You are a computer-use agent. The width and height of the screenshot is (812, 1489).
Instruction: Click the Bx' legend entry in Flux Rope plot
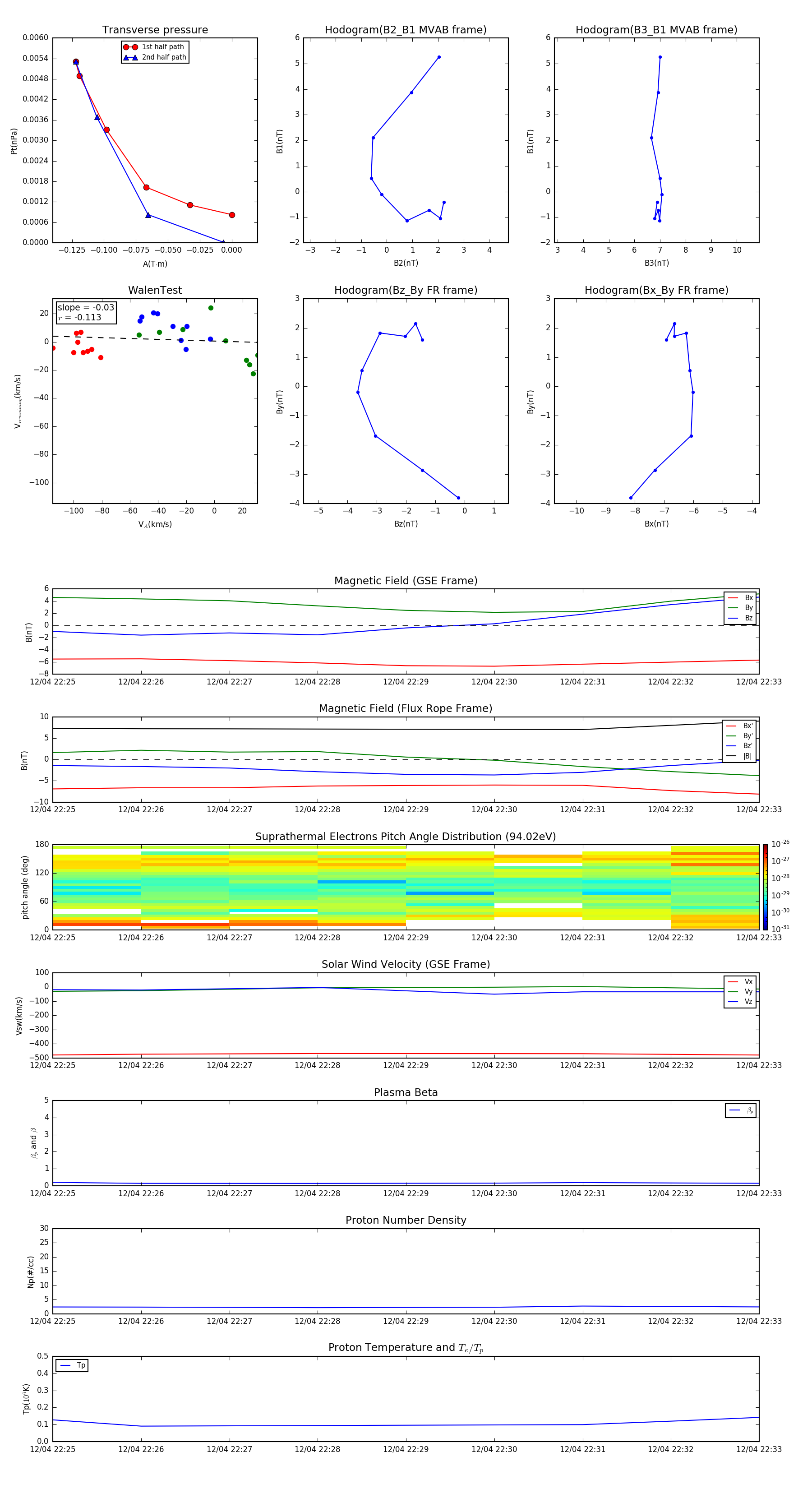740,726
